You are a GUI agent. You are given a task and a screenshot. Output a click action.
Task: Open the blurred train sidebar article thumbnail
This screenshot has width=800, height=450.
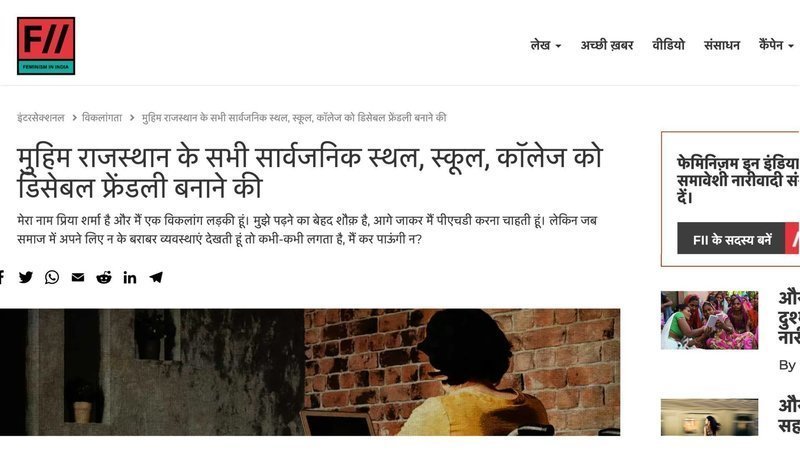point(709,417)
